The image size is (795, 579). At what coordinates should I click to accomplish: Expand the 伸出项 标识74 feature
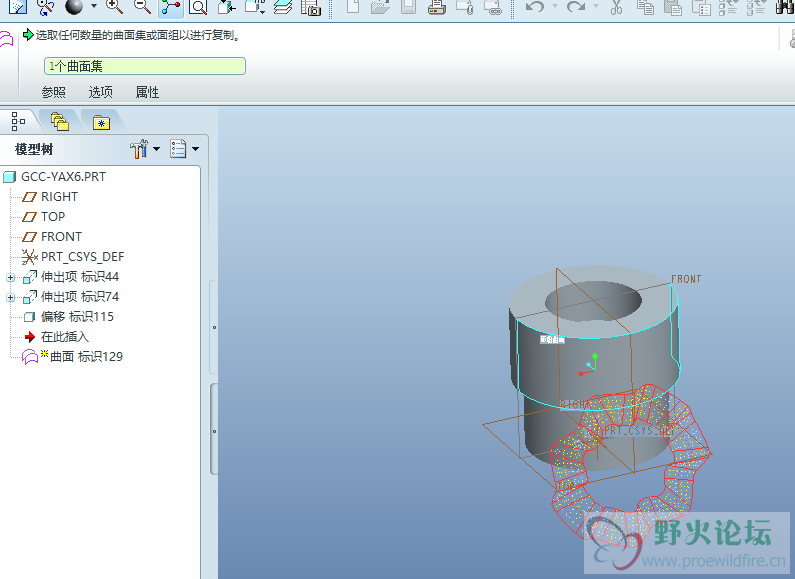point(10,298)
